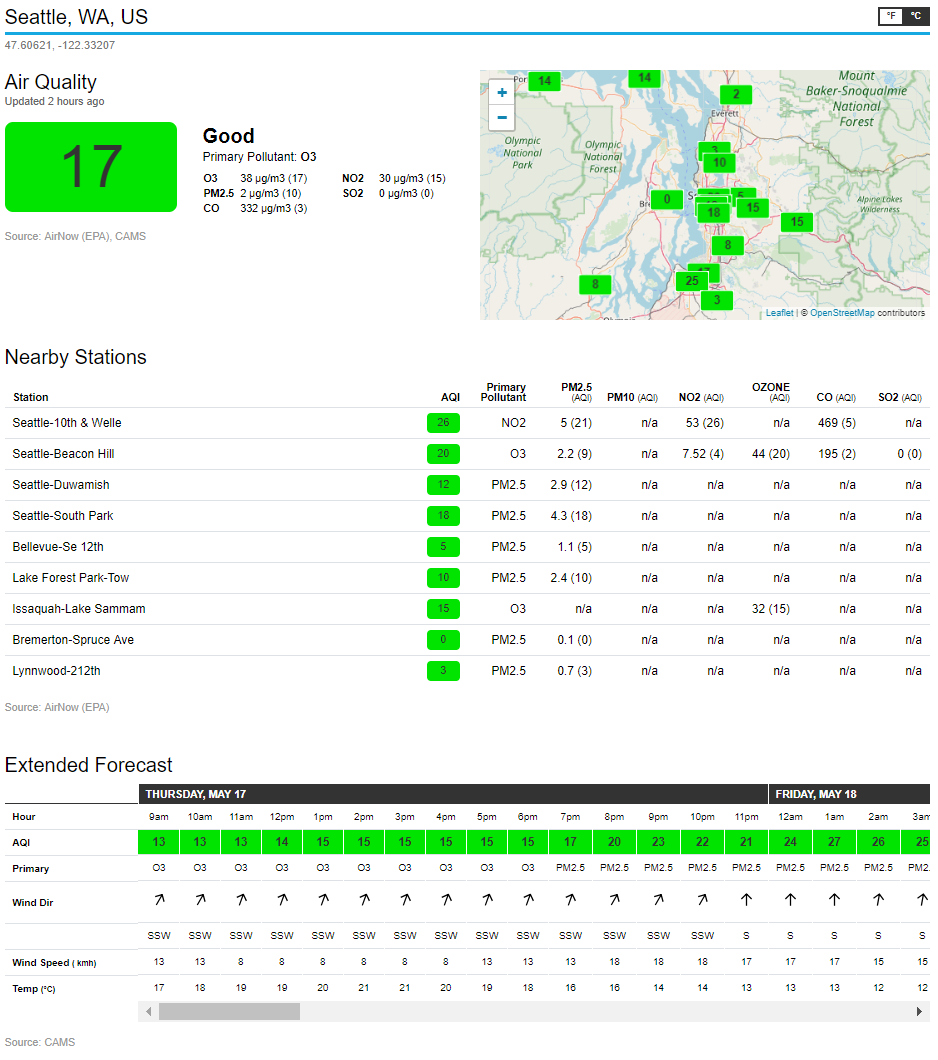Viewport: 938px width, 1060px height.
Task: Open the AQI 15 marker east of Seattle
Action: 796,222
